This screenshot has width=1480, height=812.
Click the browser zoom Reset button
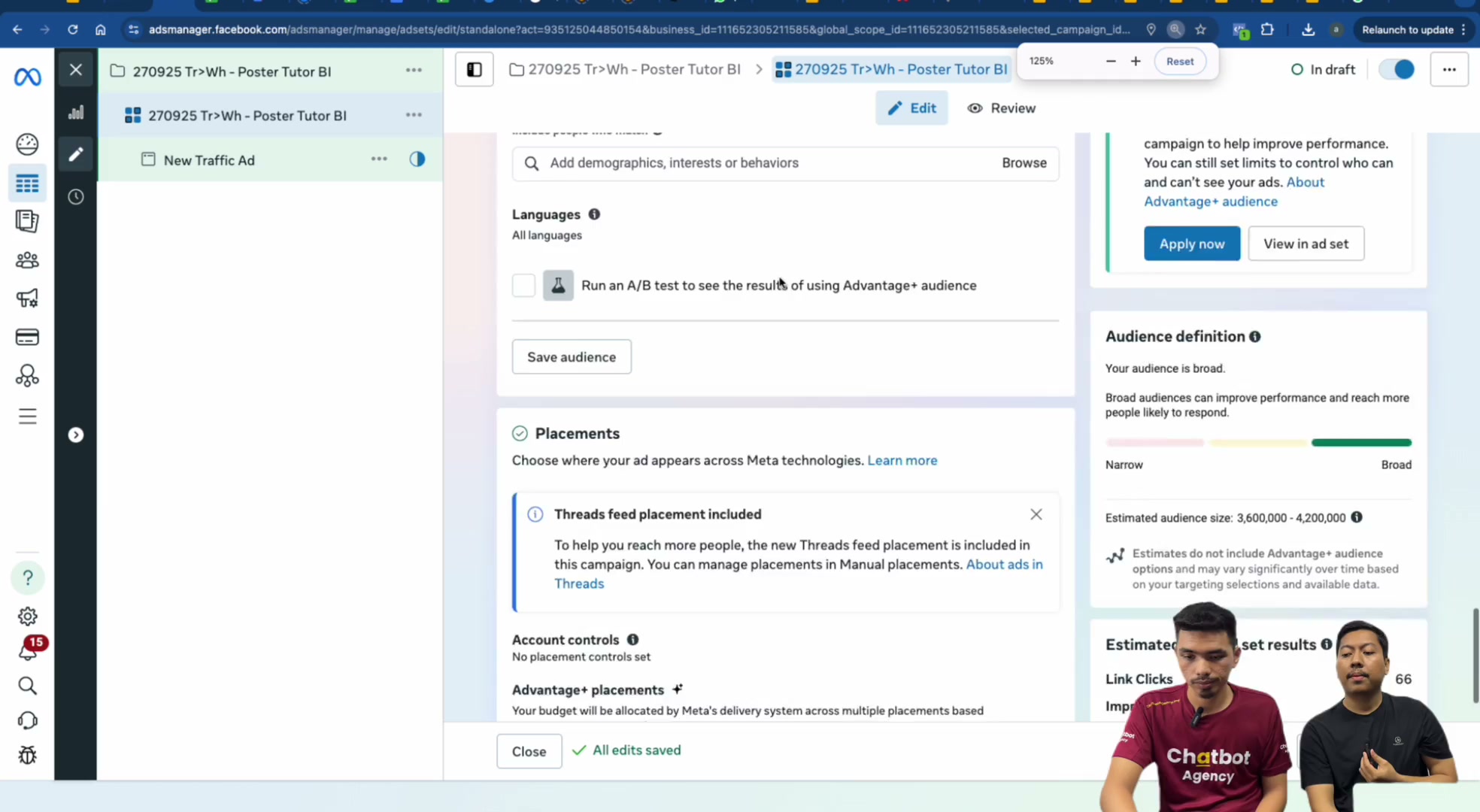pos(1179,62)
